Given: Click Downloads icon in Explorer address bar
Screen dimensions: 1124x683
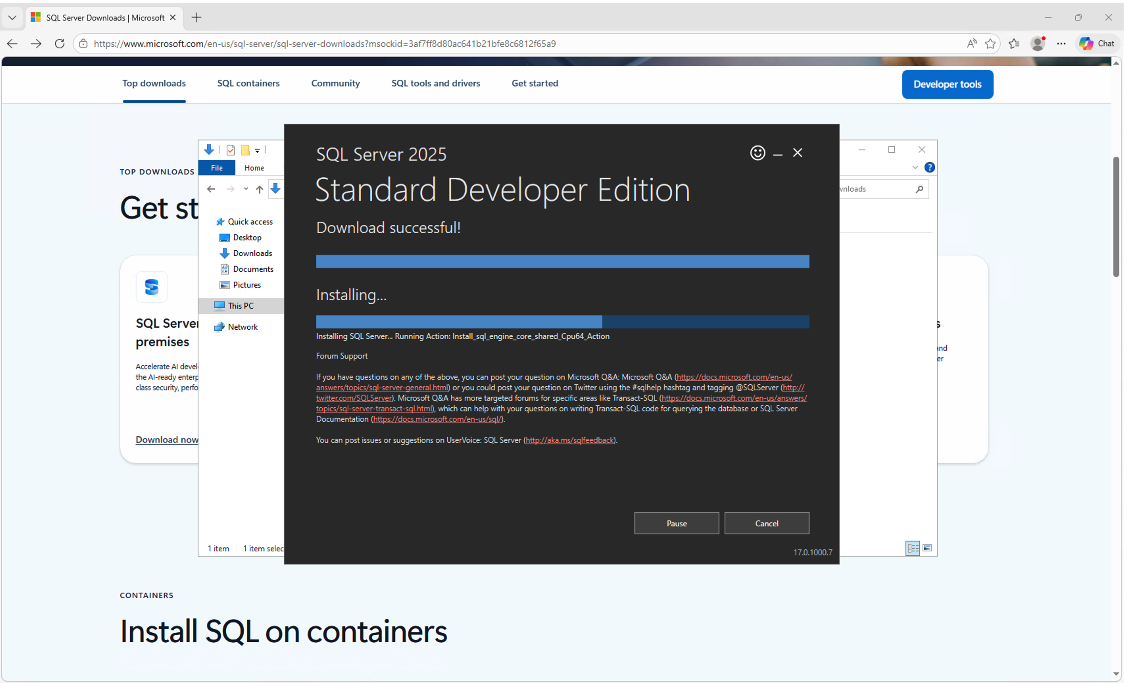Looking at the screenshot, I should click(x=275, y=188).
